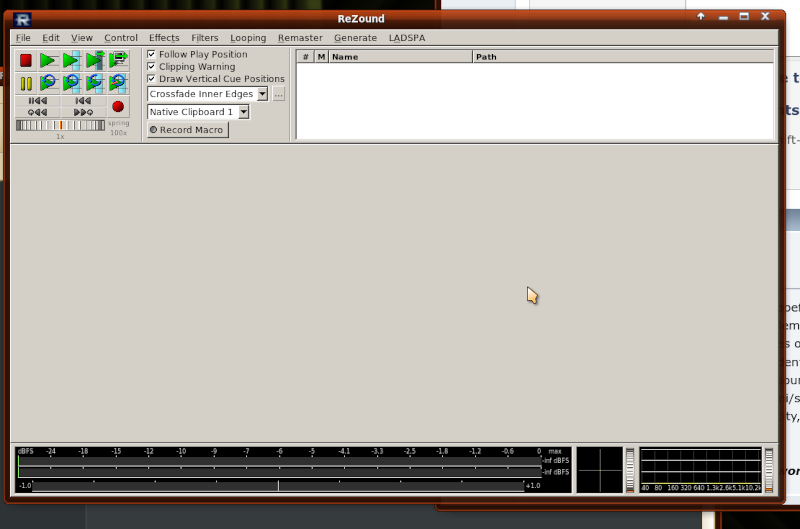Open the LADSPA menu
Image resolution: width=800 pixels, height=529 pixels.
(407, 38)
